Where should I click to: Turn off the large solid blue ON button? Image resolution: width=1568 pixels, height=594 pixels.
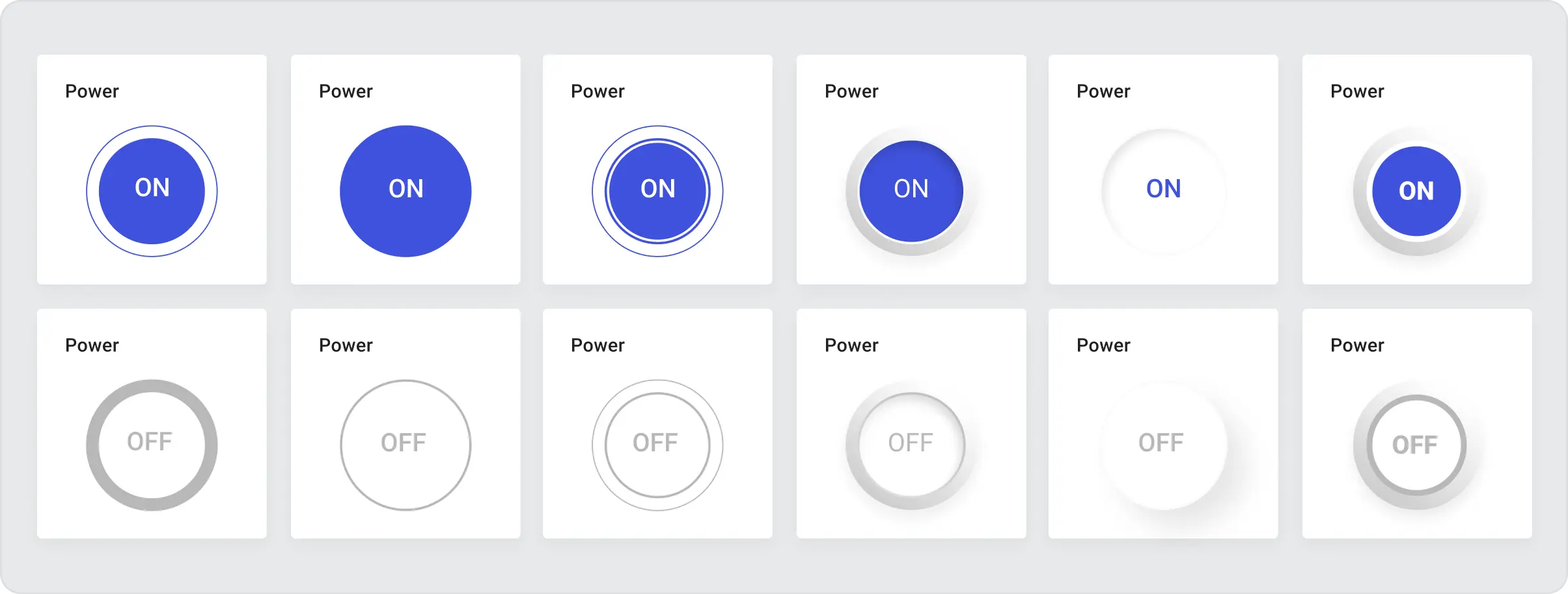pyautogui.click(x=406, y=191)
